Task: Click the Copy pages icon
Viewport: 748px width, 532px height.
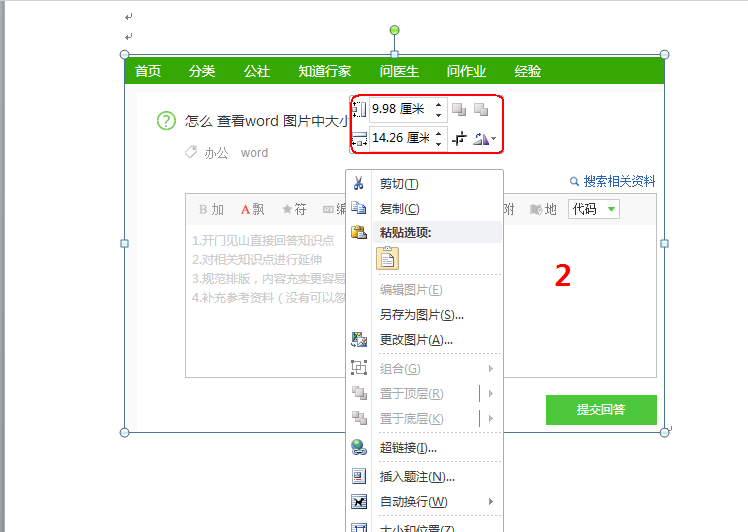Action: [359, 208]
